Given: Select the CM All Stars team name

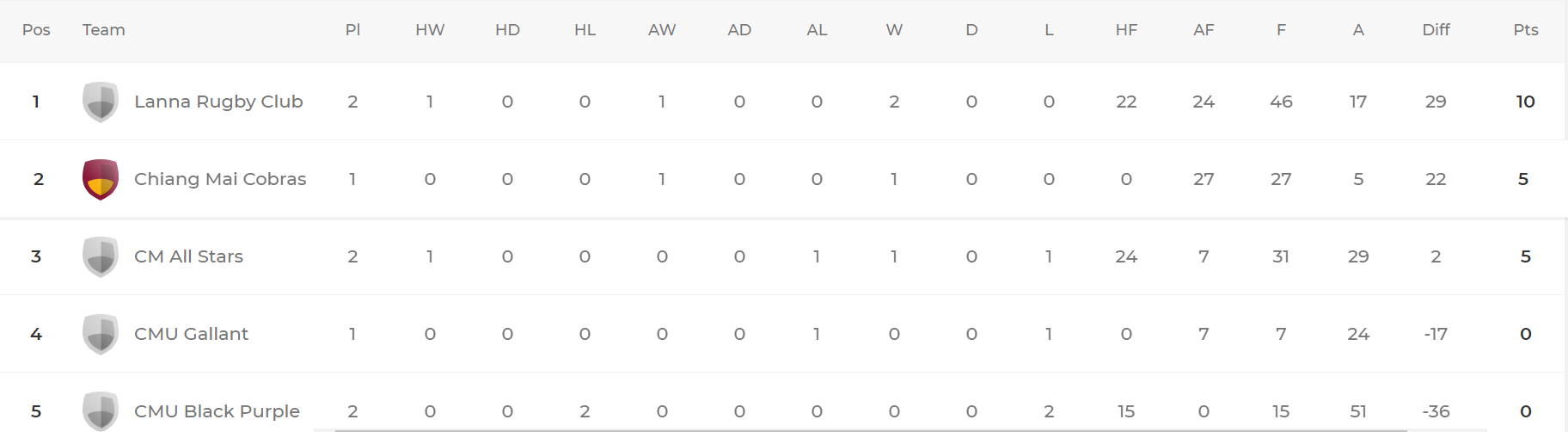Looking at the screenshot, I should (188, 256).
